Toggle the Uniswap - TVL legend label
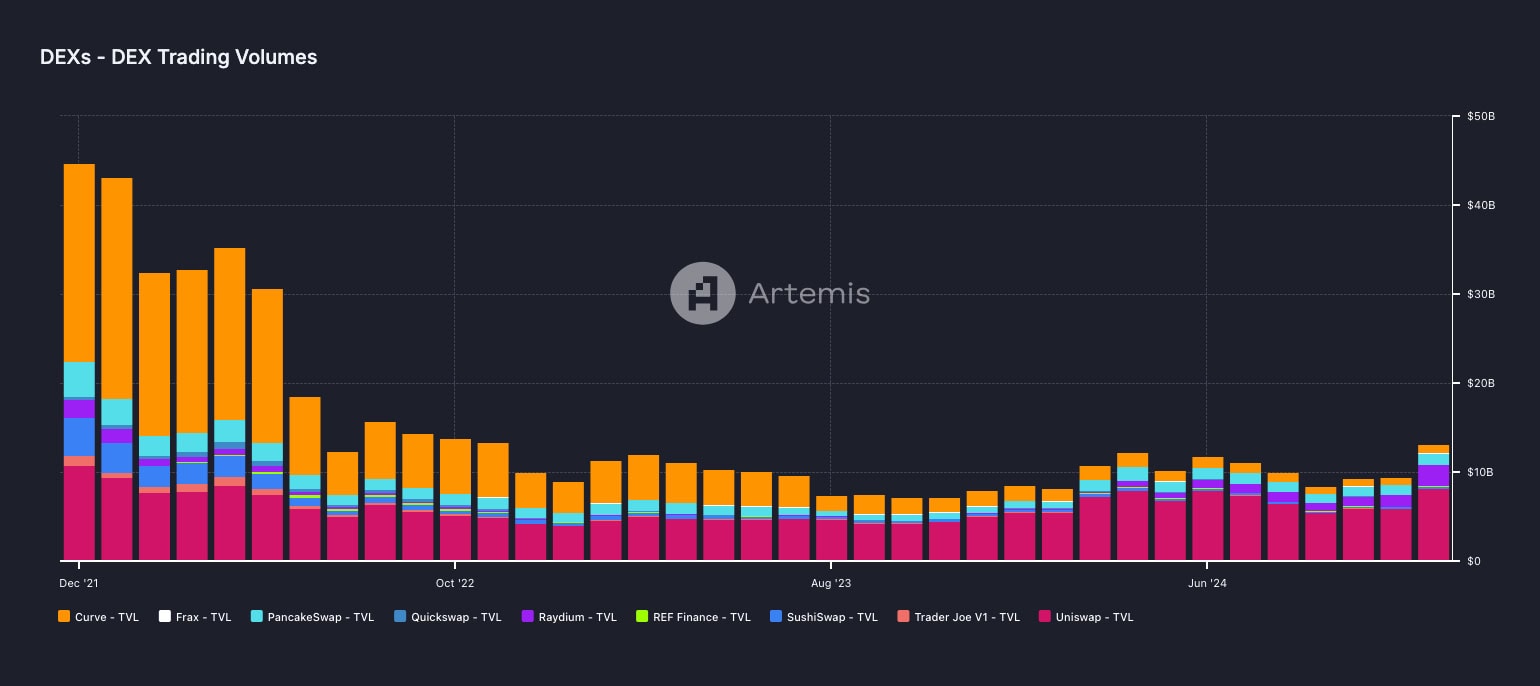This screenshot has width=1540, height=686. 1095,617
